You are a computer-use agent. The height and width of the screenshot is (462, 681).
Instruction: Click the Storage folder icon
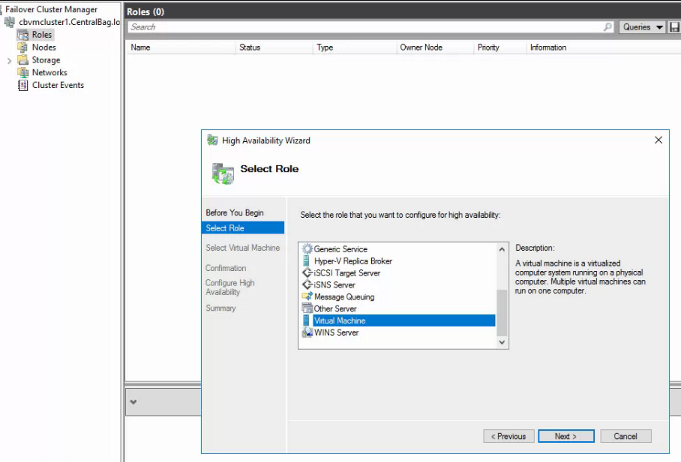[x=24, y=60]
